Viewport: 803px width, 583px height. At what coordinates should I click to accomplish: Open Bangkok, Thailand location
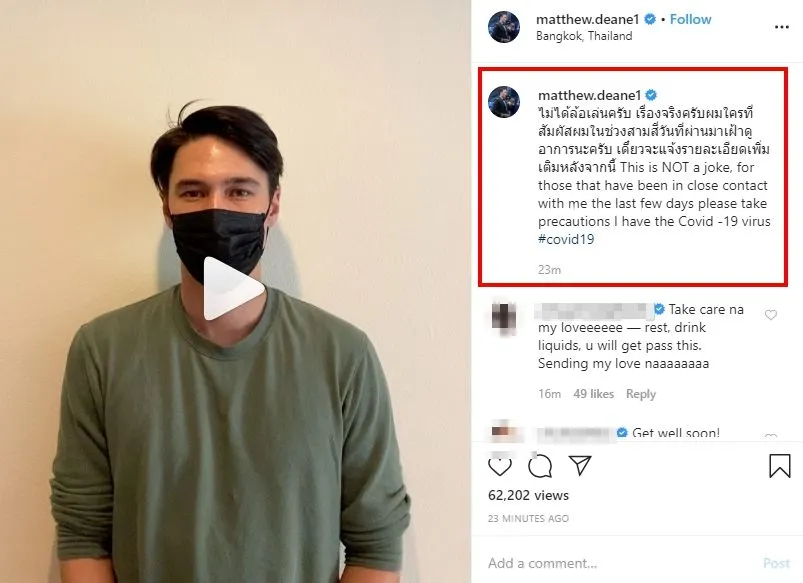584,36
